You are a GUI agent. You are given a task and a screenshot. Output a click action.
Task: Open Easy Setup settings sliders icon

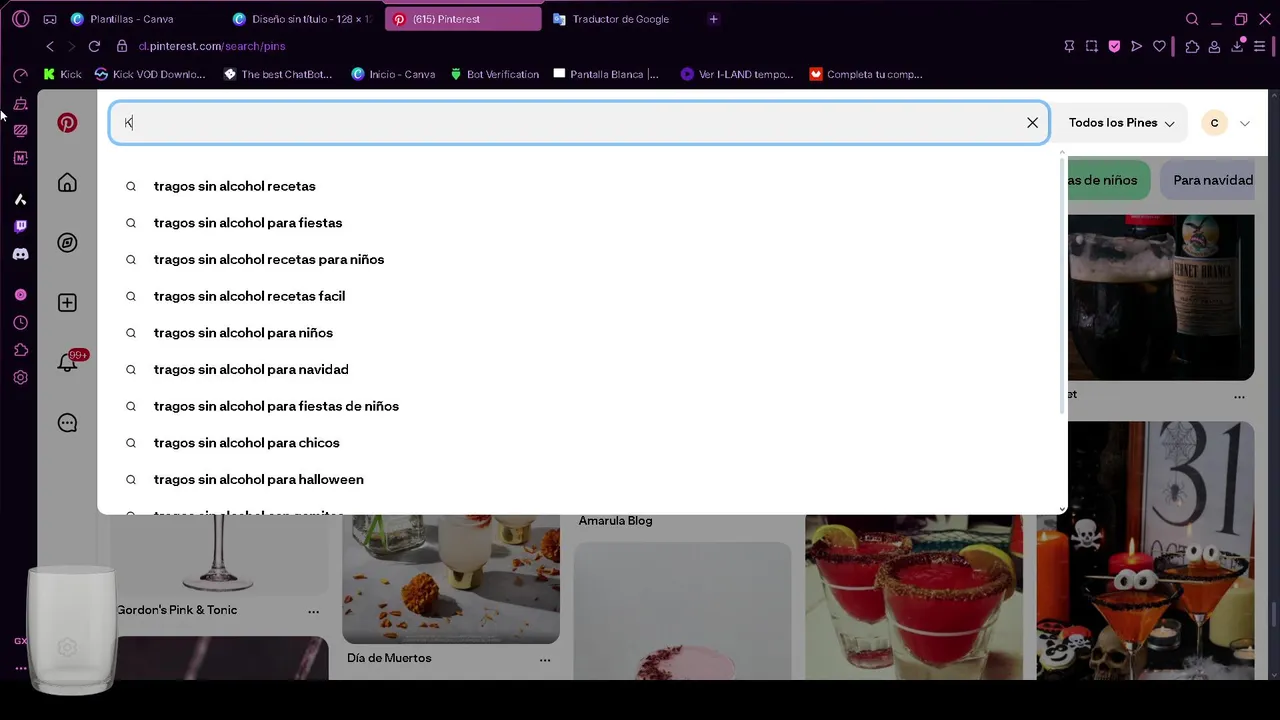[1260, 46]
